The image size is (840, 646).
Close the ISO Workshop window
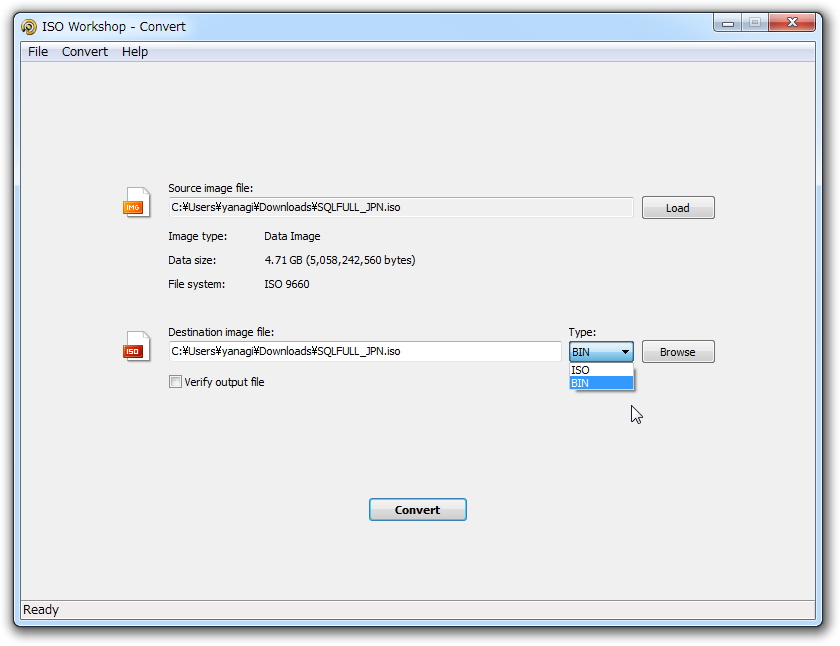(792, 22)
